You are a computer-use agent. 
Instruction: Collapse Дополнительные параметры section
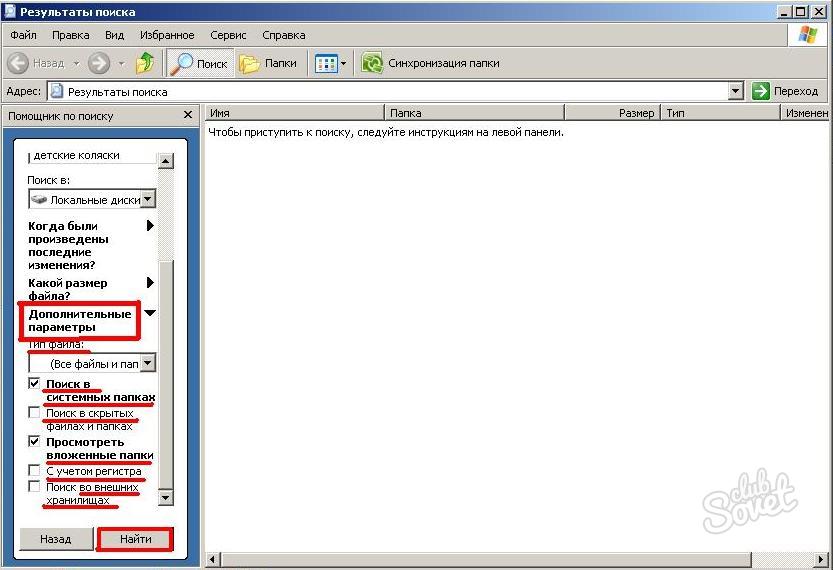[150, 313]
